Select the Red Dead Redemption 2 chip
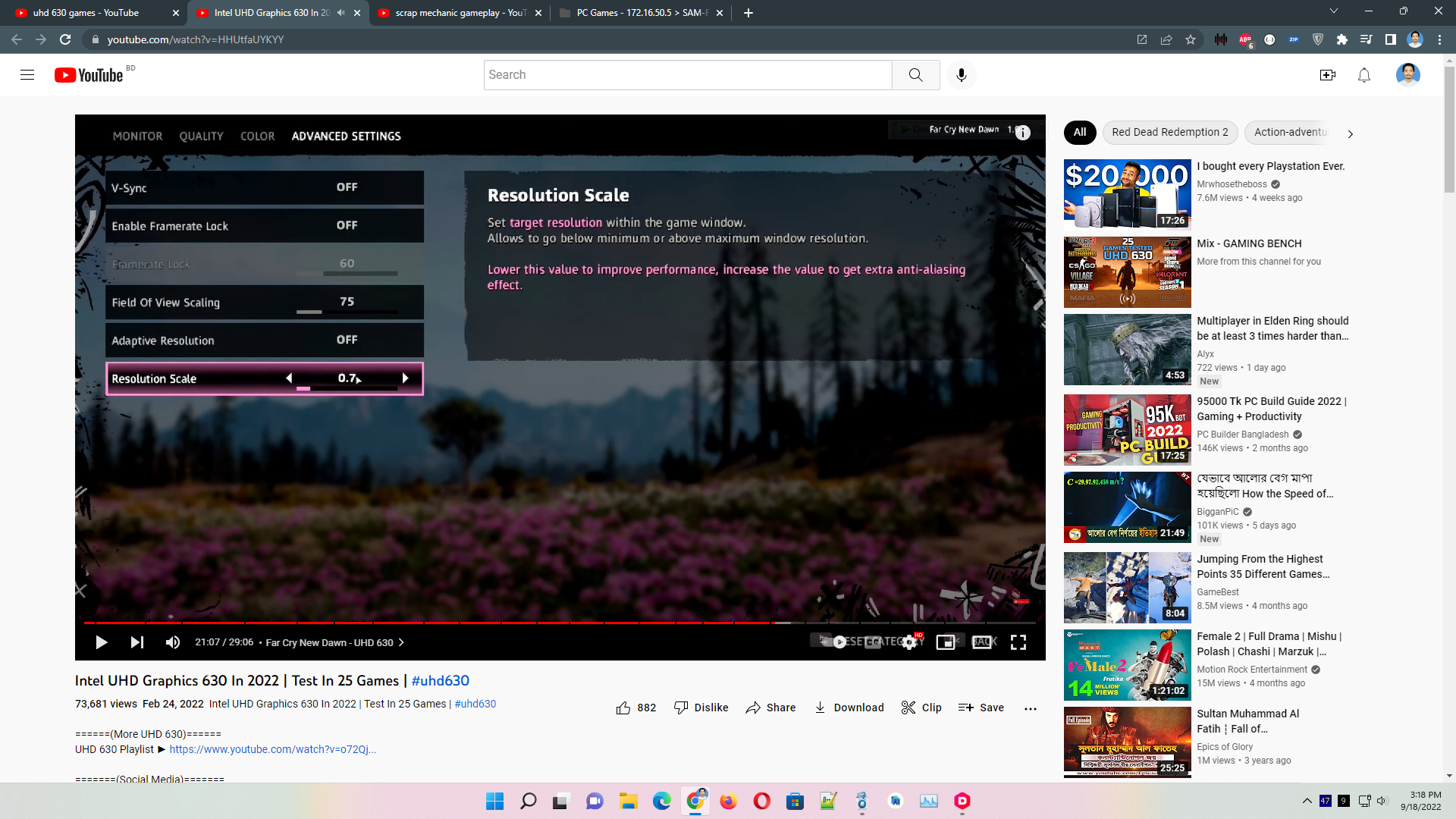 [1170, 133]
